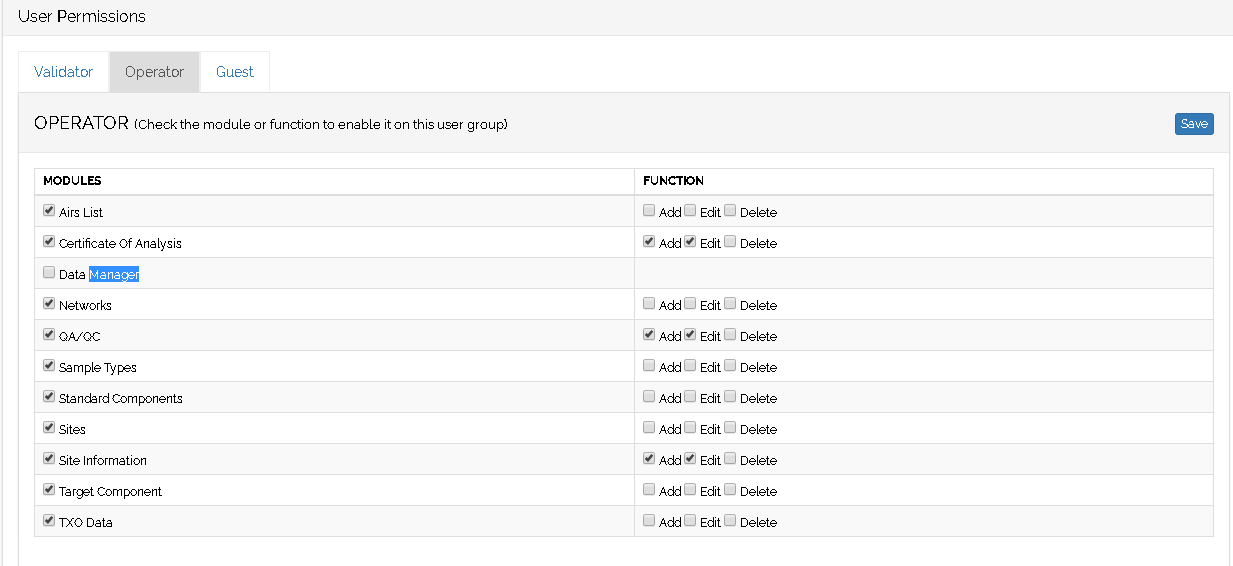This screenshot has width=1233, height=566.
Task: Toggle the QA/QC module checkbox
Action: (49, 335)
